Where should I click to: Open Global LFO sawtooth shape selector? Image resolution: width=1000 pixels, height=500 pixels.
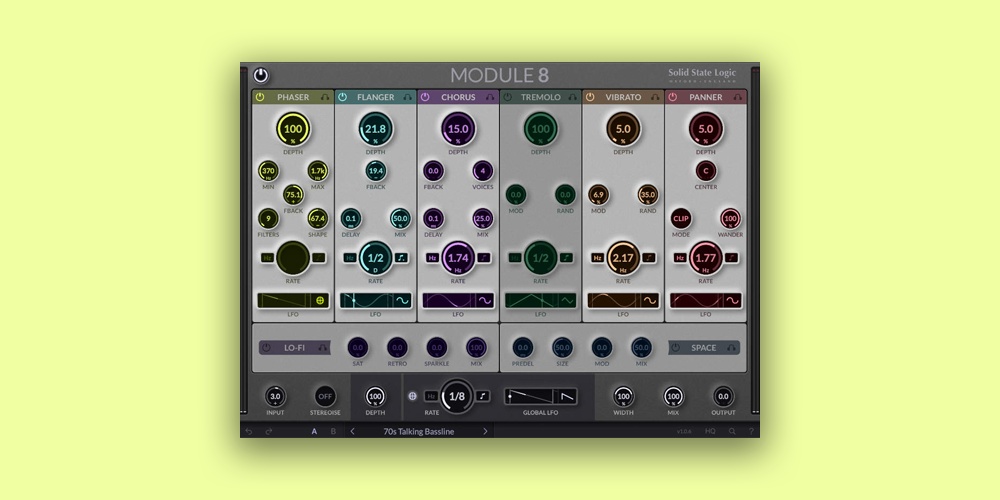click(x=566, y=396)
